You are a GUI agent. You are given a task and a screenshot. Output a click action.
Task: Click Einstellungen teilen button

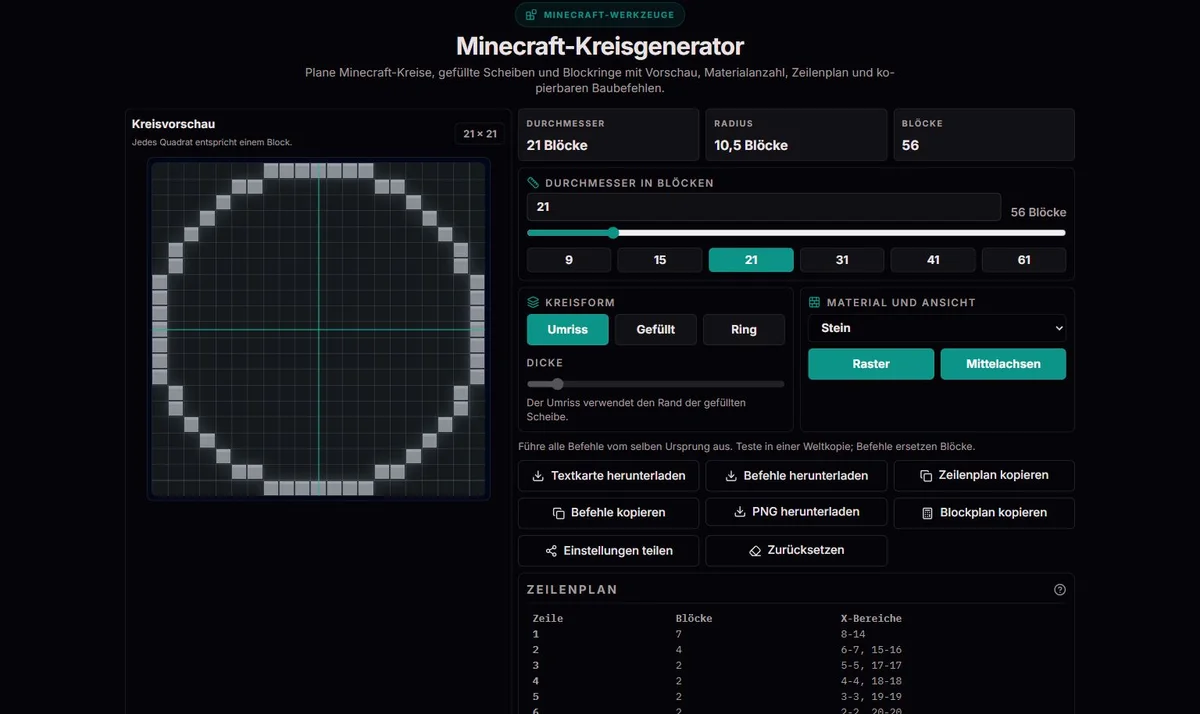609,551
